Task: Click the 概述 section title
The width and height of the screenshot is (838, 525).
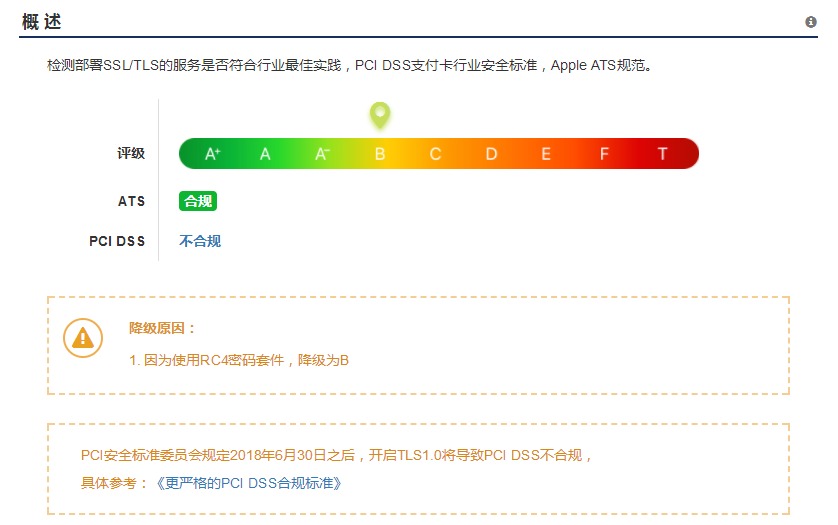Action: coord(42,22)
